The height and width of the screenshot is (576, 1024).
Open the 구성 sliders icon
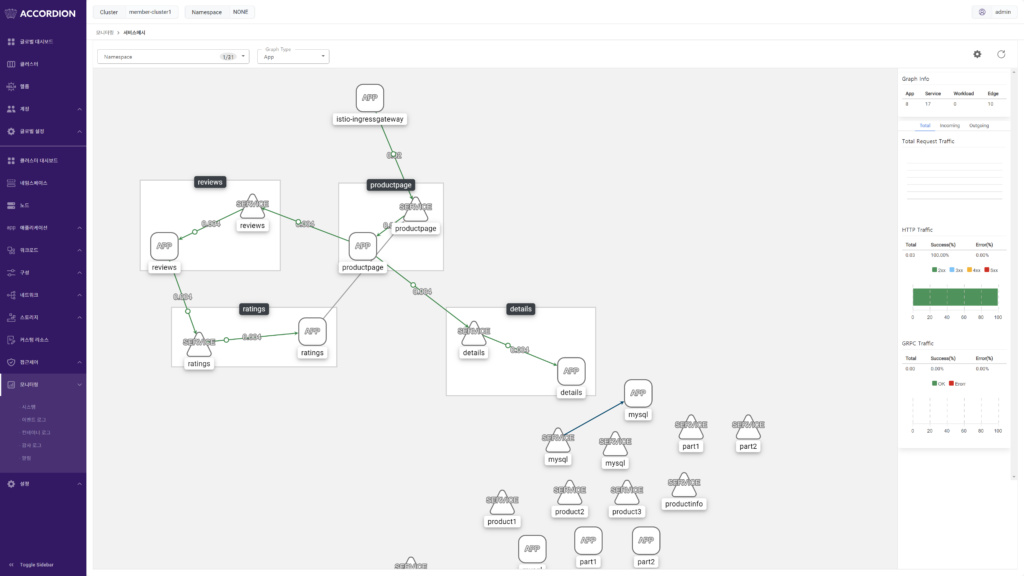point(11,272)
